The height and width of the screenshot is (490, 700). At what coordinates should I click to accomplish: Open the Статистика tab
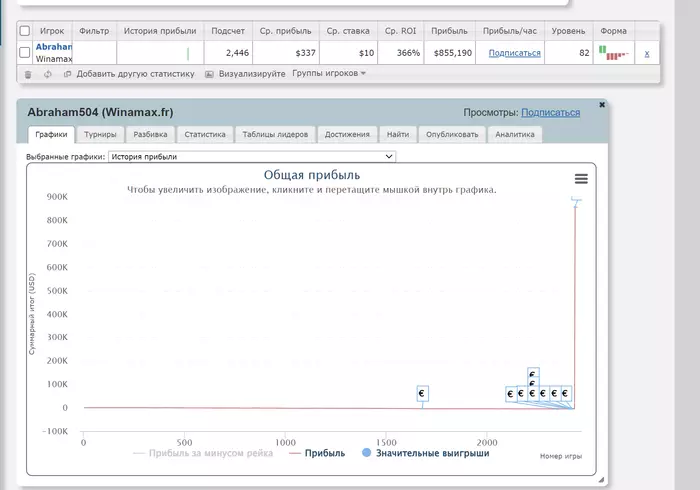[x=205, y=134]
